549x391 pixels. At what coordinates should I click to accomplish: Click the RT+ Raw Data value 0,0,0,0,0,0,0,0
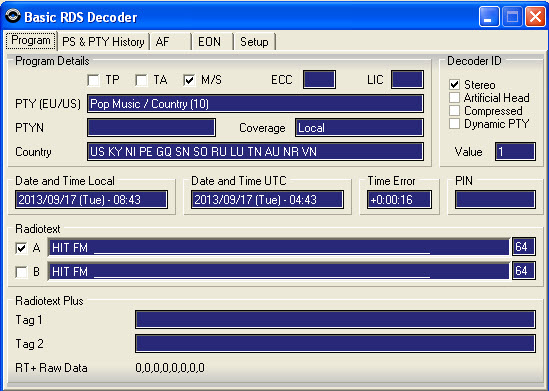coord(170,368)
